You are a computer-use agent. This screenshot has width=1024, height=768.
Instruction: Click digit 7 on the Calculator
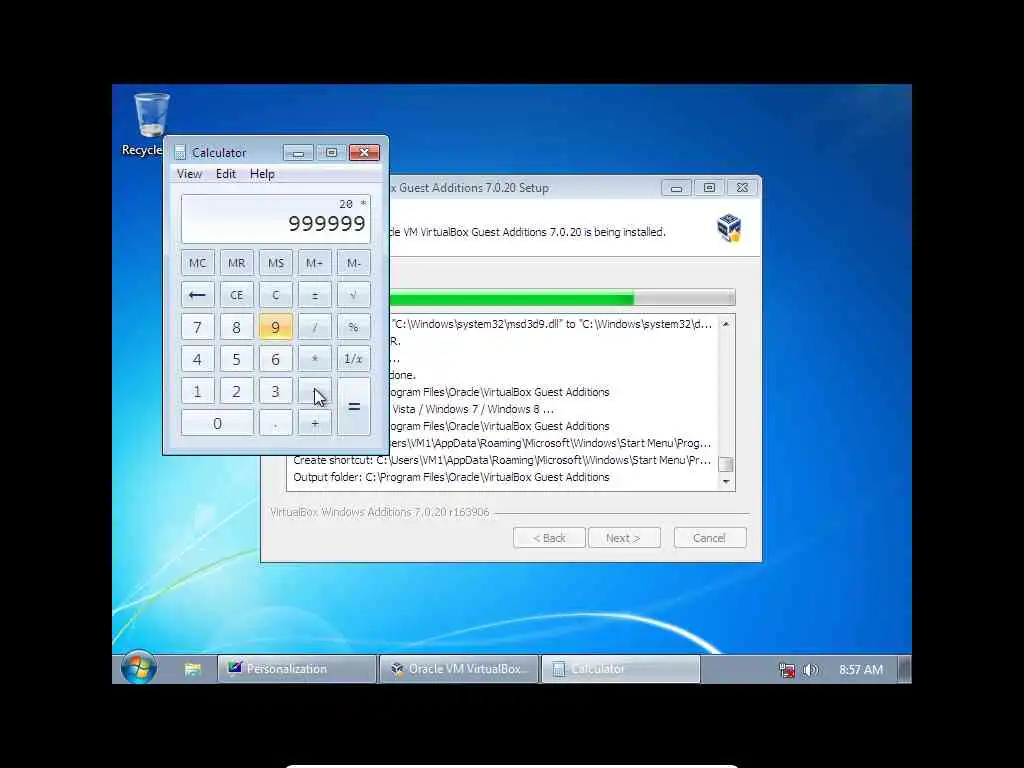point(197,327)
